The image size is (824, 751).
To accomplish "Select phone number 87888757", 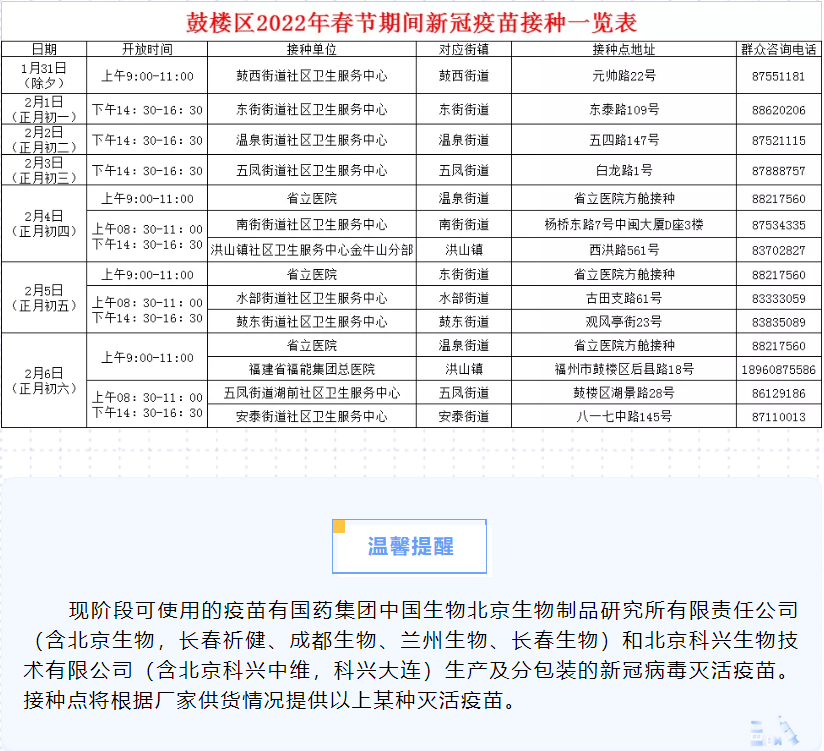I will tap(779, 171).
